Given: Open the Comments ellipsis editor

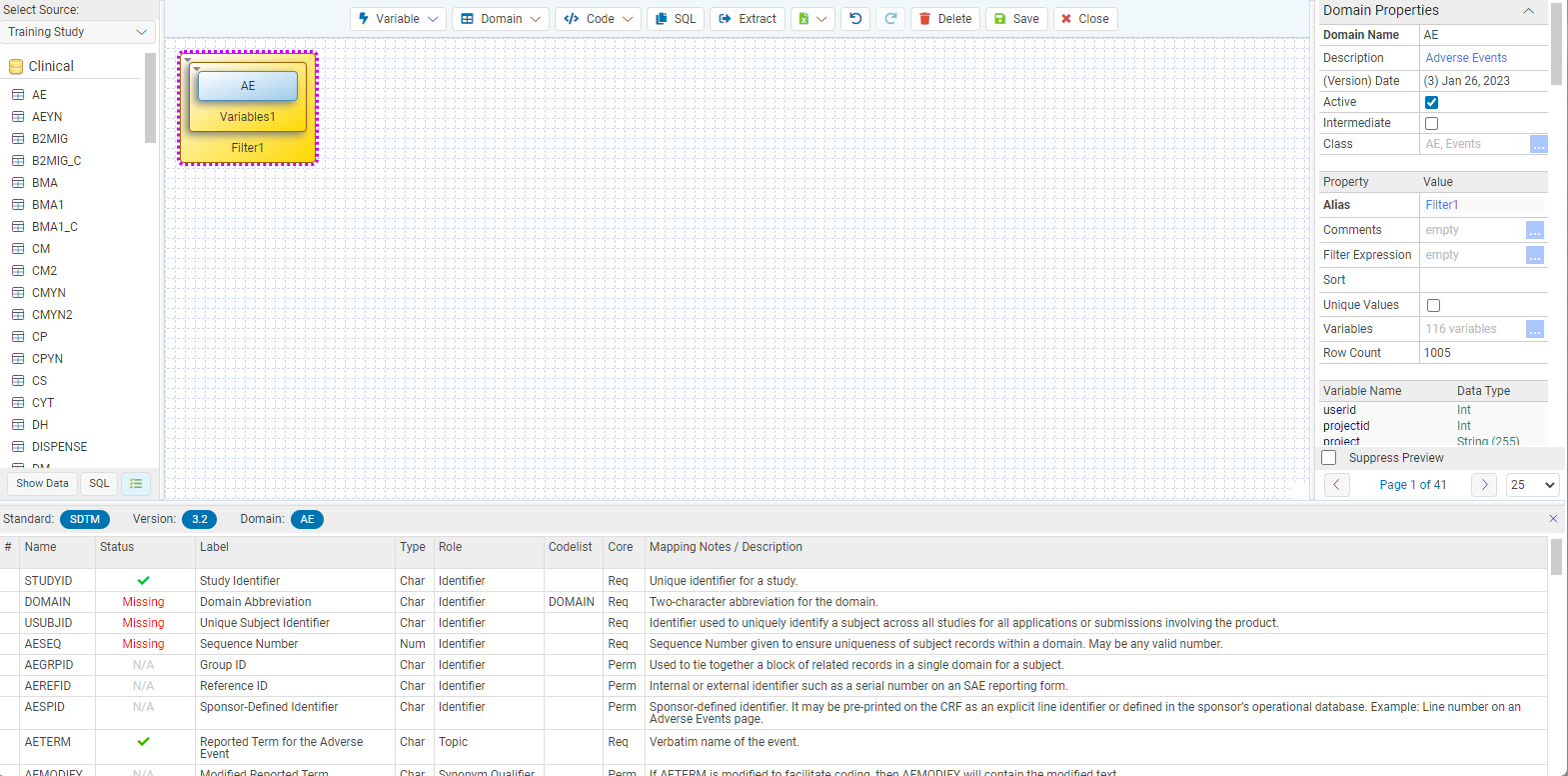Looking at the screenshot, I should click(1535, 230).
